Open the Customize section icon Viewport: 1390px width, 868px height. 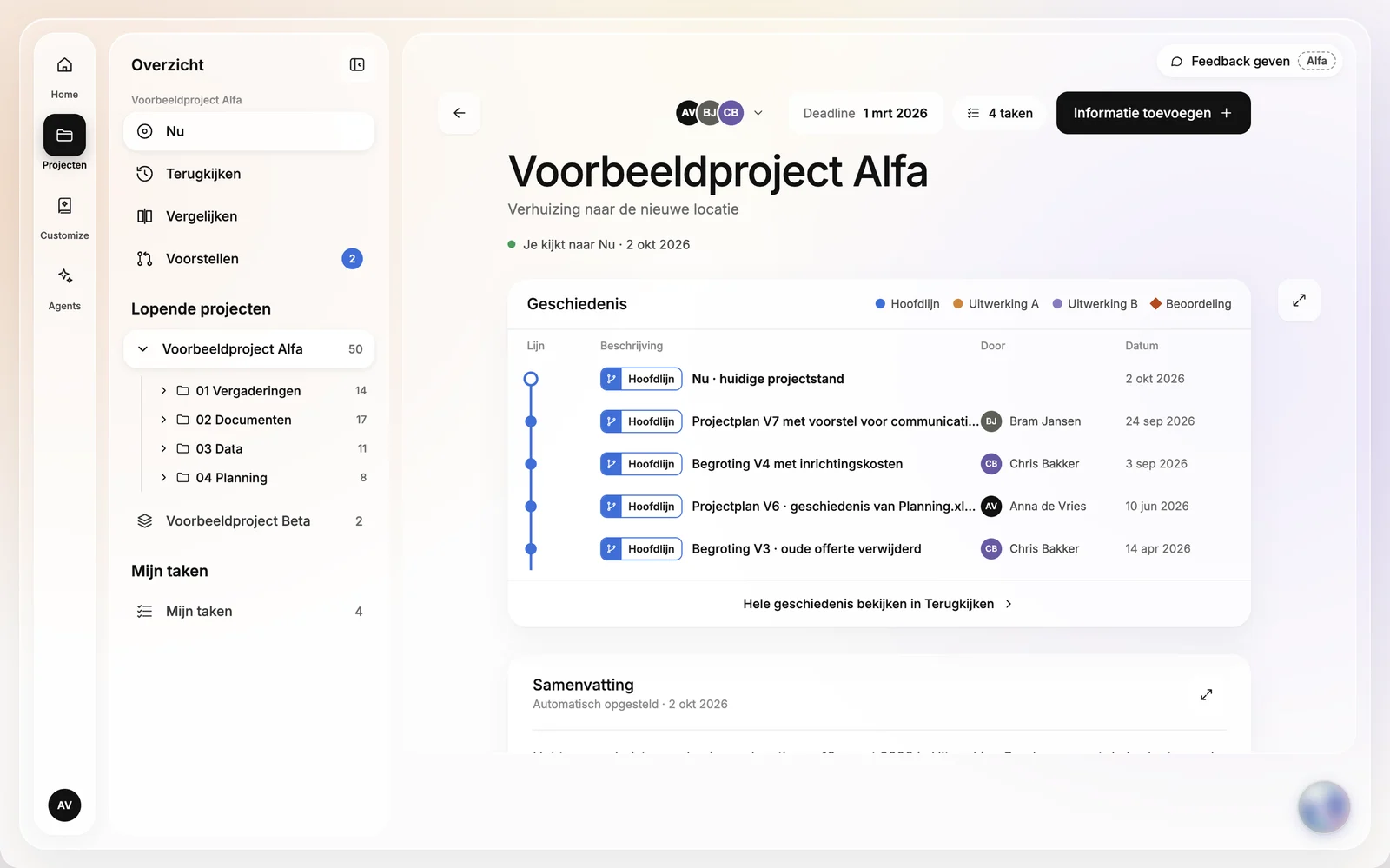coord(64,206)
